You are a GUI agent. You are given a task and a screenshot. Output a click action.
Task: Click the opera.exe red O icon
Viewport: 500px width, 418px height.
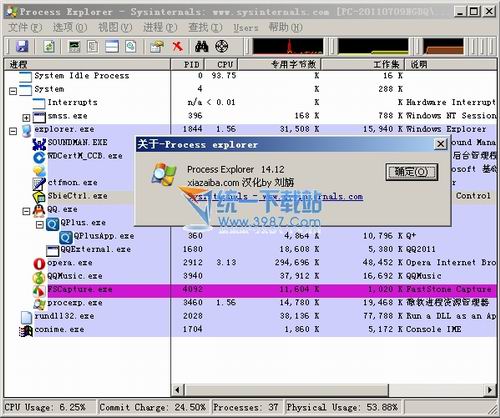[x=39, y=264]
